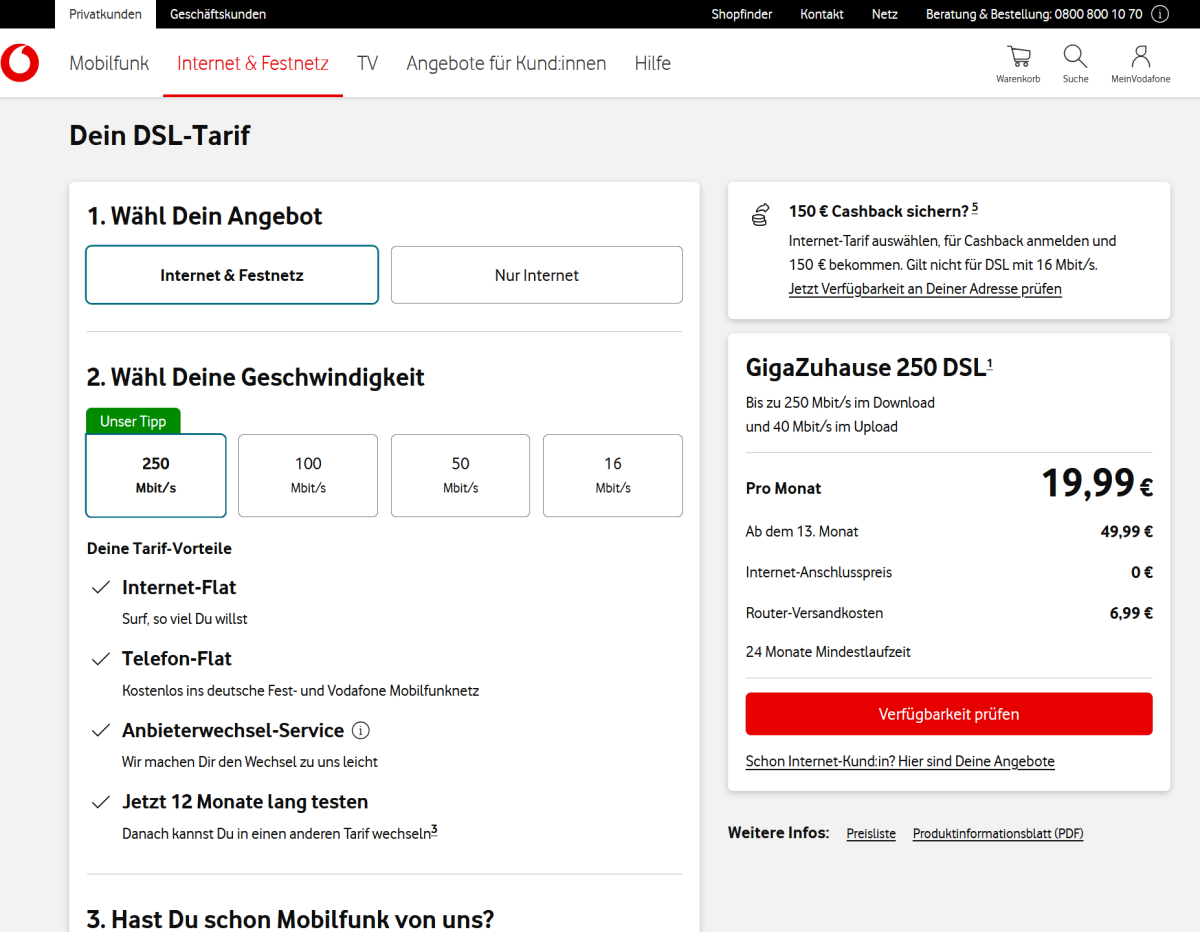Click Jetzt Verfügbarkeit an Deiner Adresse prüfen
The height and width of the screenshot is (932, 1200).
[x=925, y=289]
